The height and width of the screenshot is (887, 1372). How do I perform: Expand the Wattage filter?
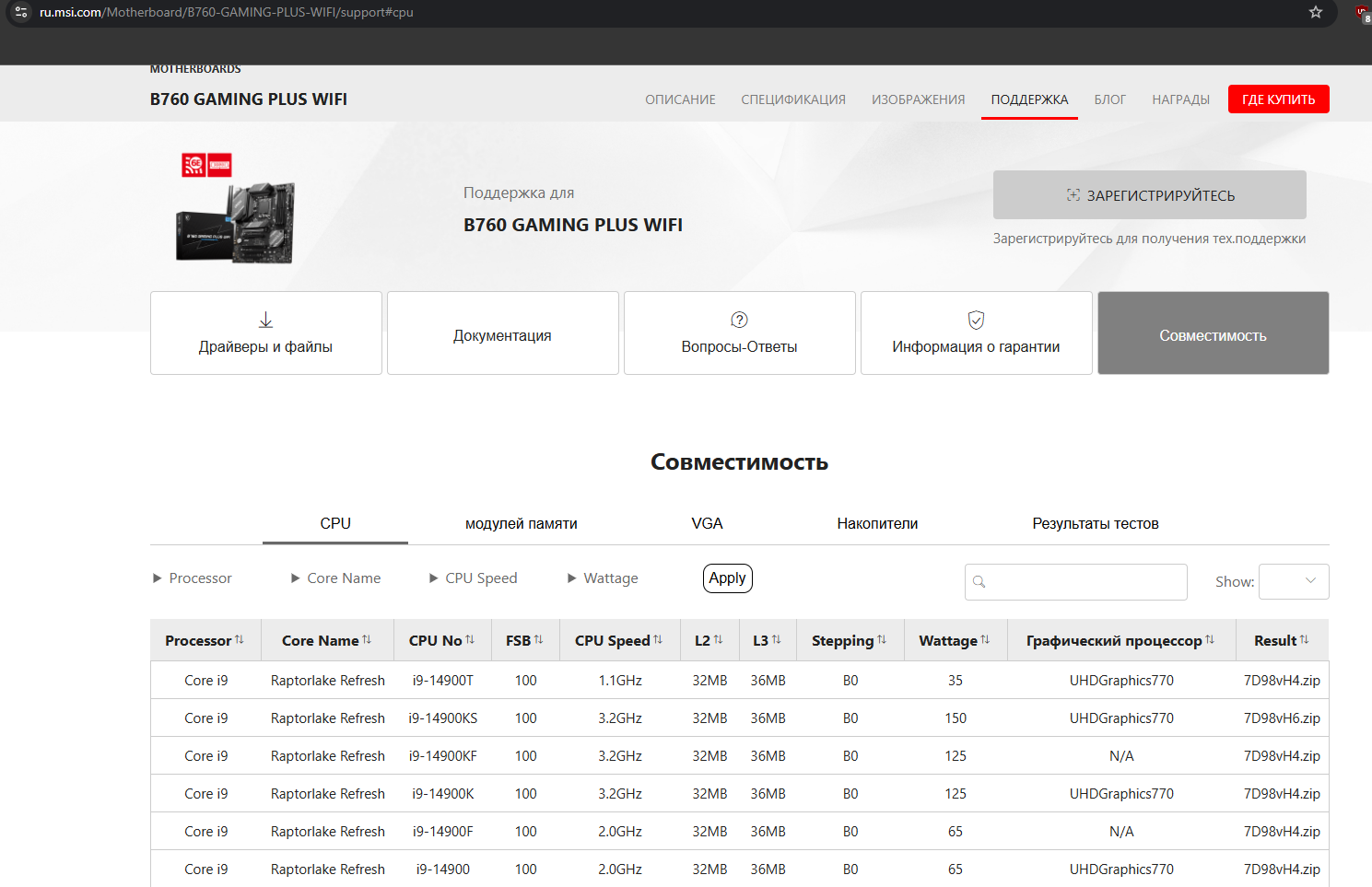[x=603, y=578]
